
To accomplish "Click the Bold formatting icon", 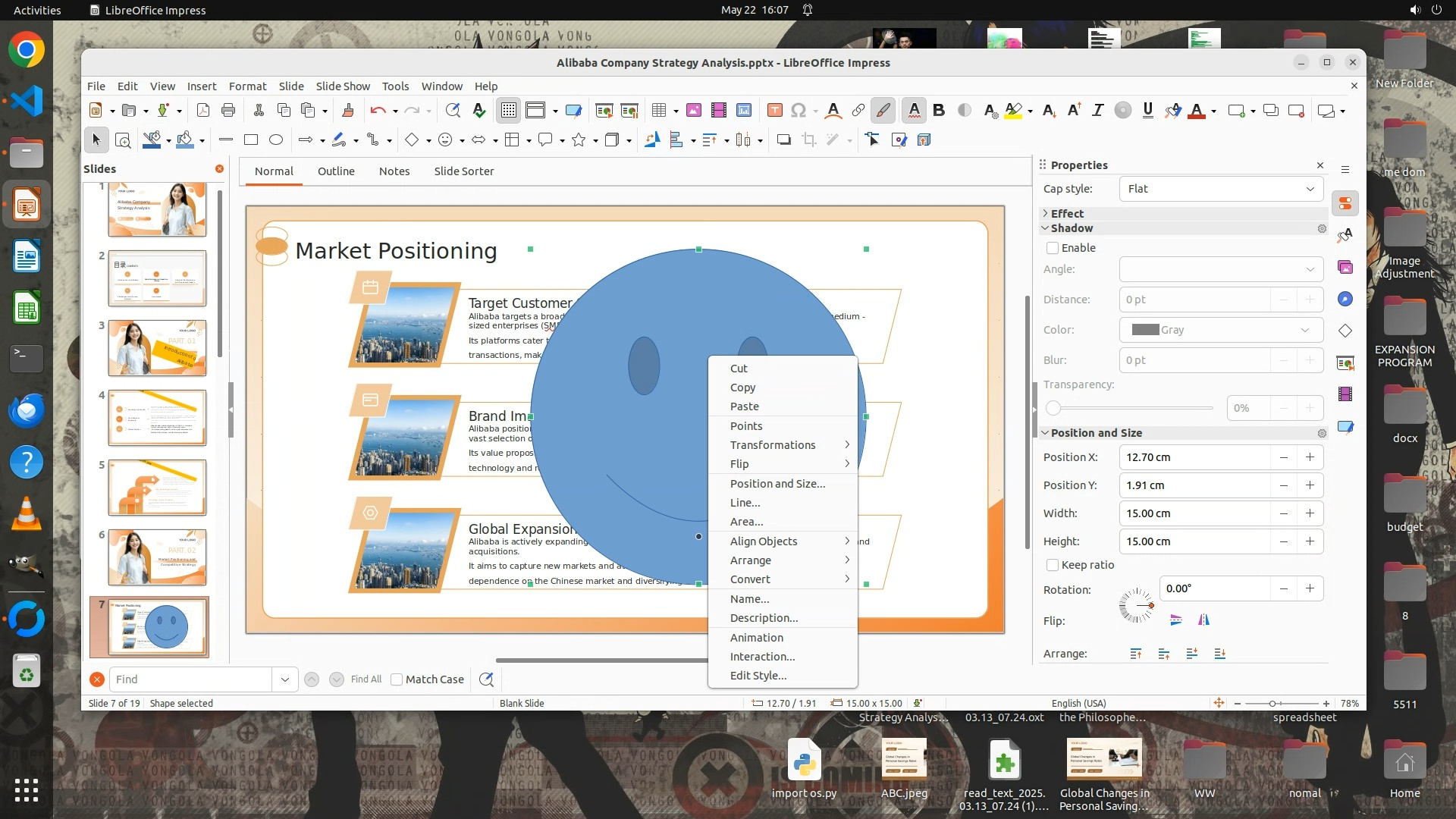I will click(939, 111).
